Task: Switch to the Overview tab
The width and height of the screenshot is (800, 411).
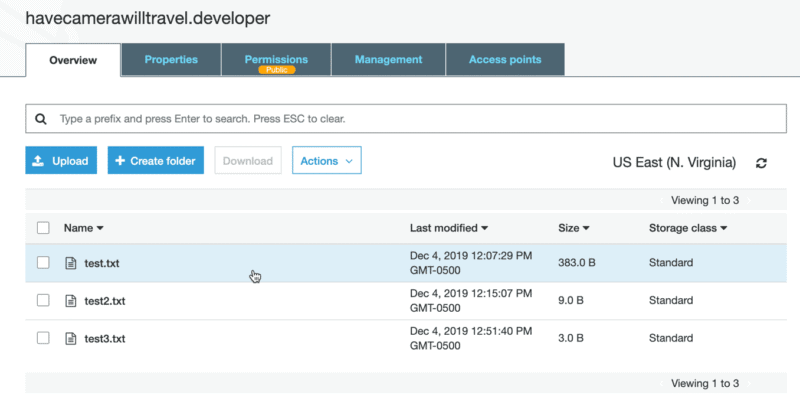Action: tap(73, 60)
